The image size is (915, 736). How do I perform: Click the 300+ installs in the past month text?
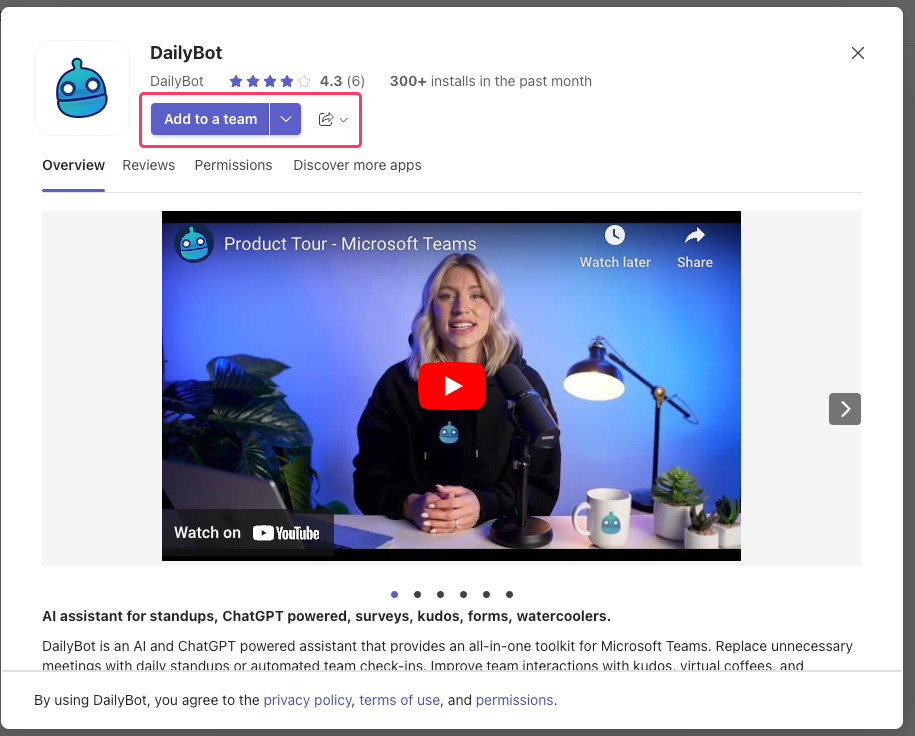pyautogui.click(x=491, y=81)
